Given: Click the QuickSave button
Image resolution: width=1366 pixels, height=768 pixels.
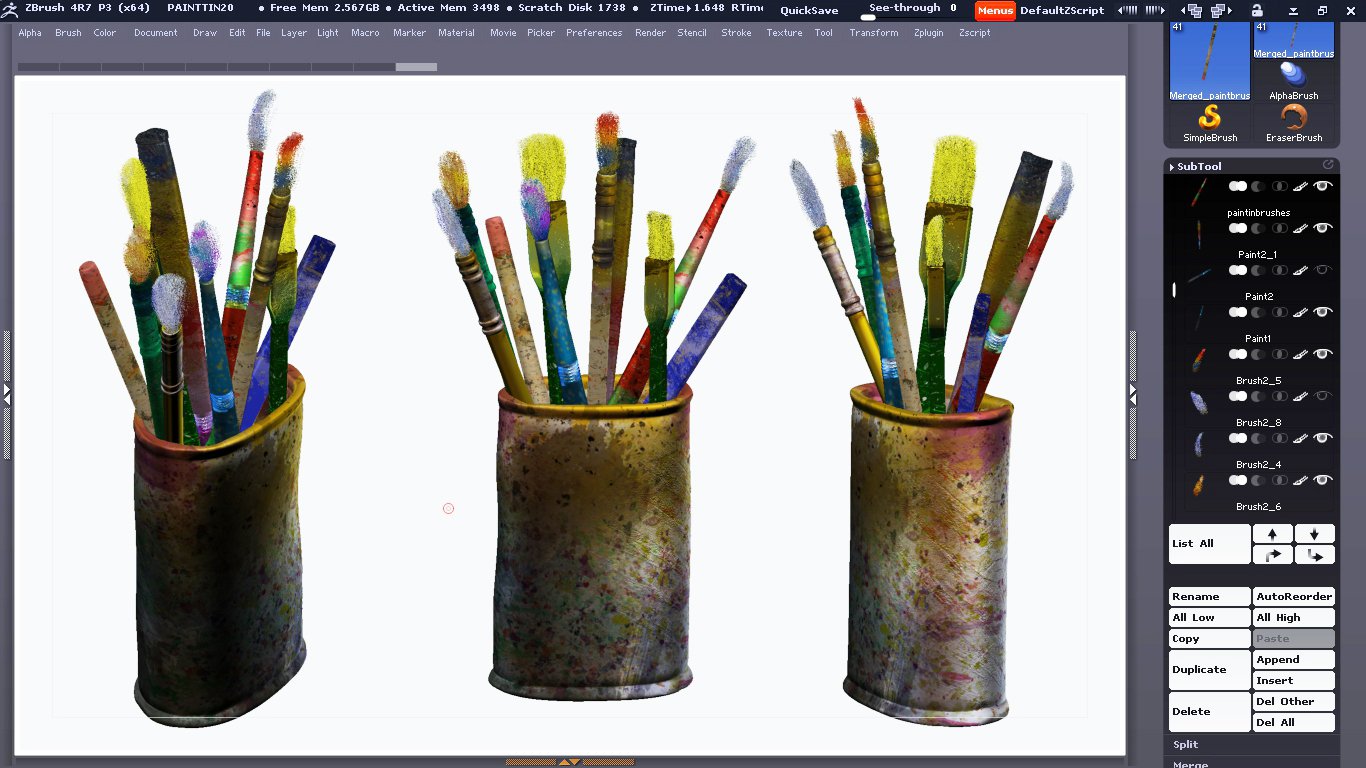Looking at the screenshot, I should (x=809, y=10).
